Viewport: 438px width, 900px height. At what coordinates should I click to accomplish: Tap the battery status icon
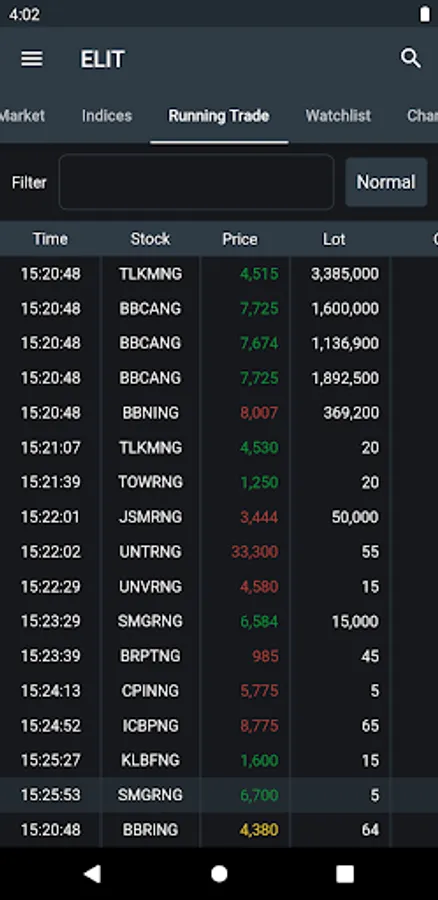(425, 14)
